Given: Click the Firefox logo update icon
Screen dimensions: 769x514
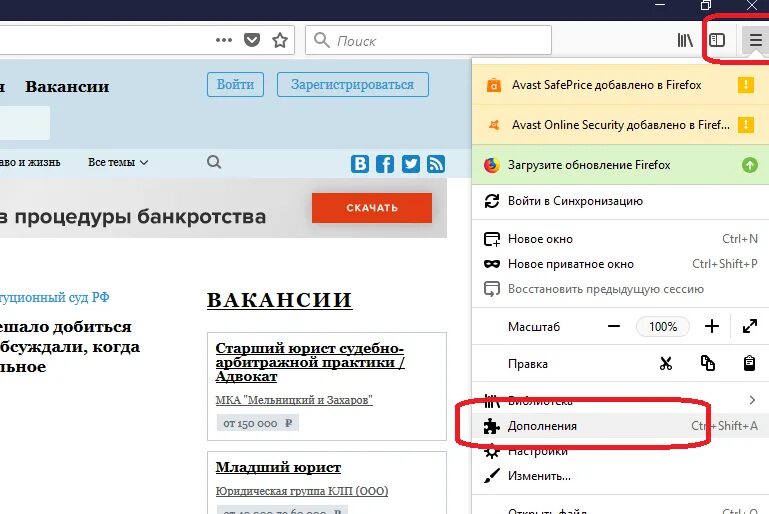Looking at the screenshot, I should click(491, 165).
